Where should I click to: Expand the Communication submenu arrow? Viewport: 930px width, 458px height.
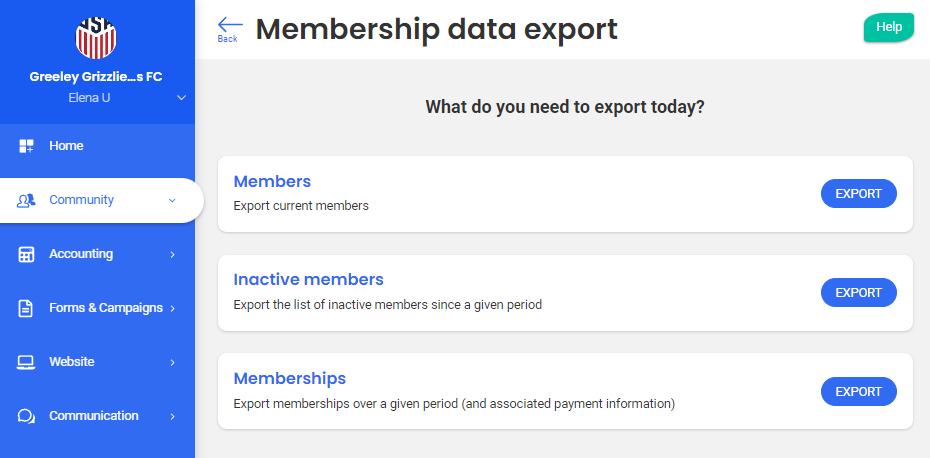point(172,416)
